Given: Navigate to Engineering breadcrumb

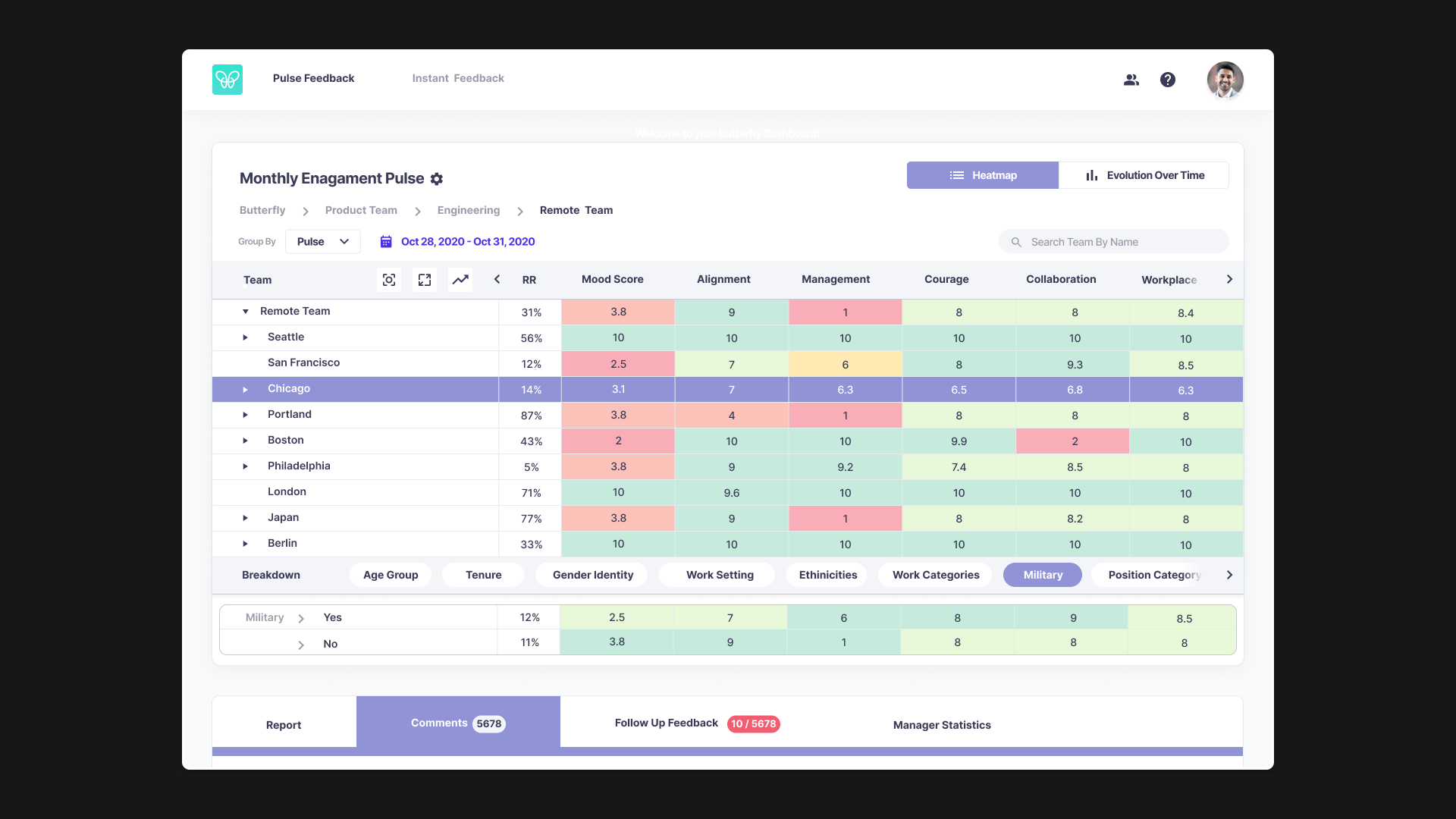Looking at the screenshot, I should [469, 210].
